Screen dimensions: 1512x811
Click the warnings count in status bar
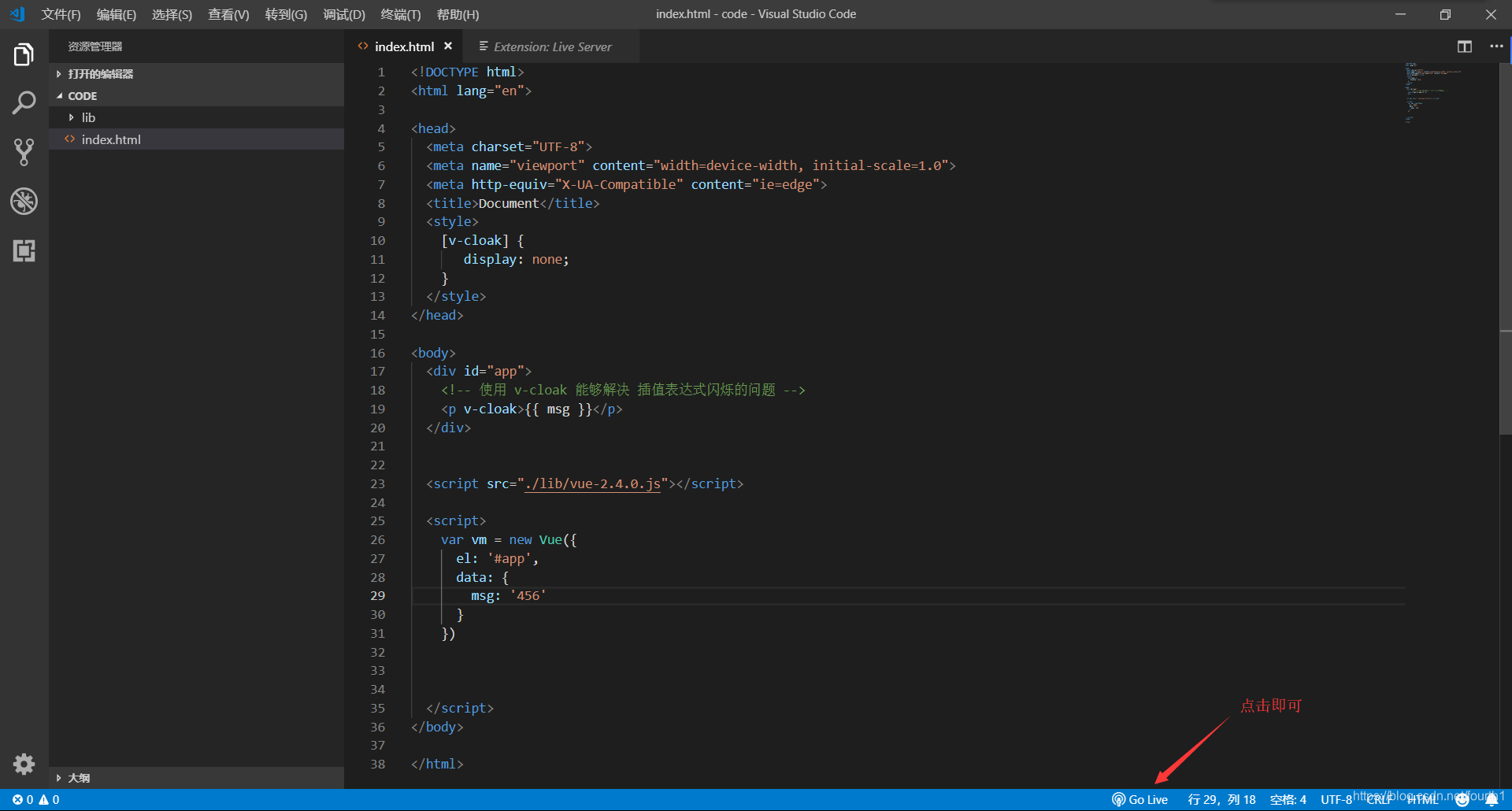[49, 799]
